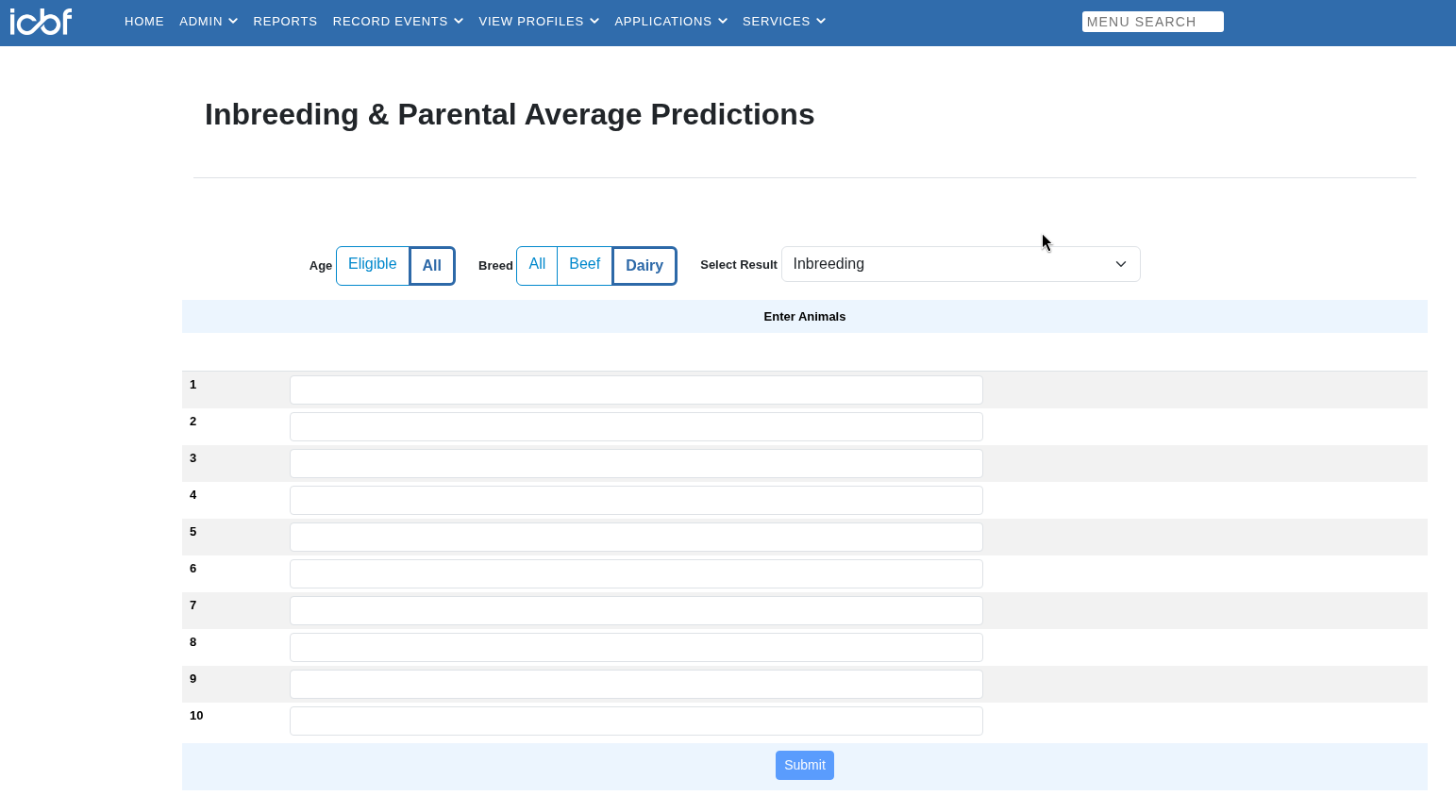Screen dimensions: 1456x812
Task: Click animal input field for row 8
Action: click(x=636, y=647)
